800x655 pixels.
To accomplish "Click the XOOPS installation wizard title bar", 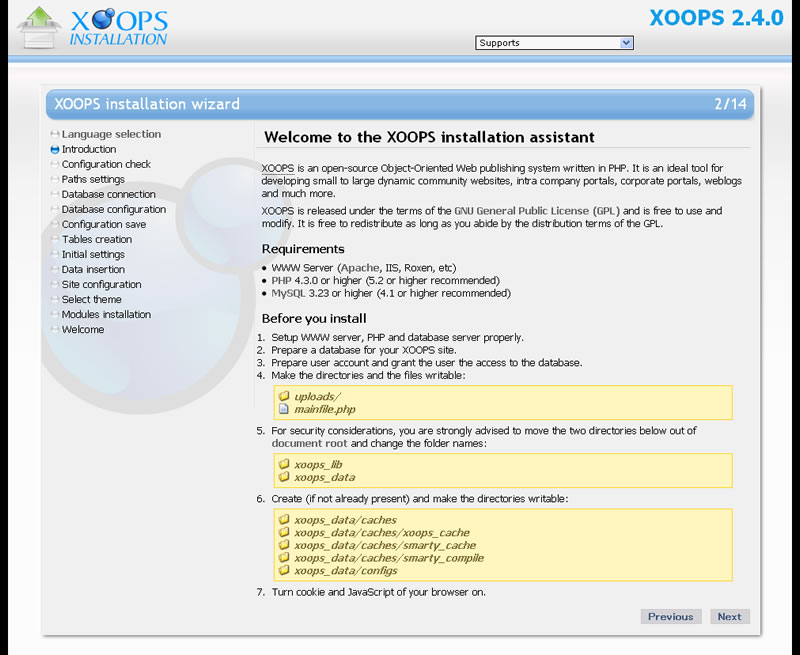I will pos(399,104).
